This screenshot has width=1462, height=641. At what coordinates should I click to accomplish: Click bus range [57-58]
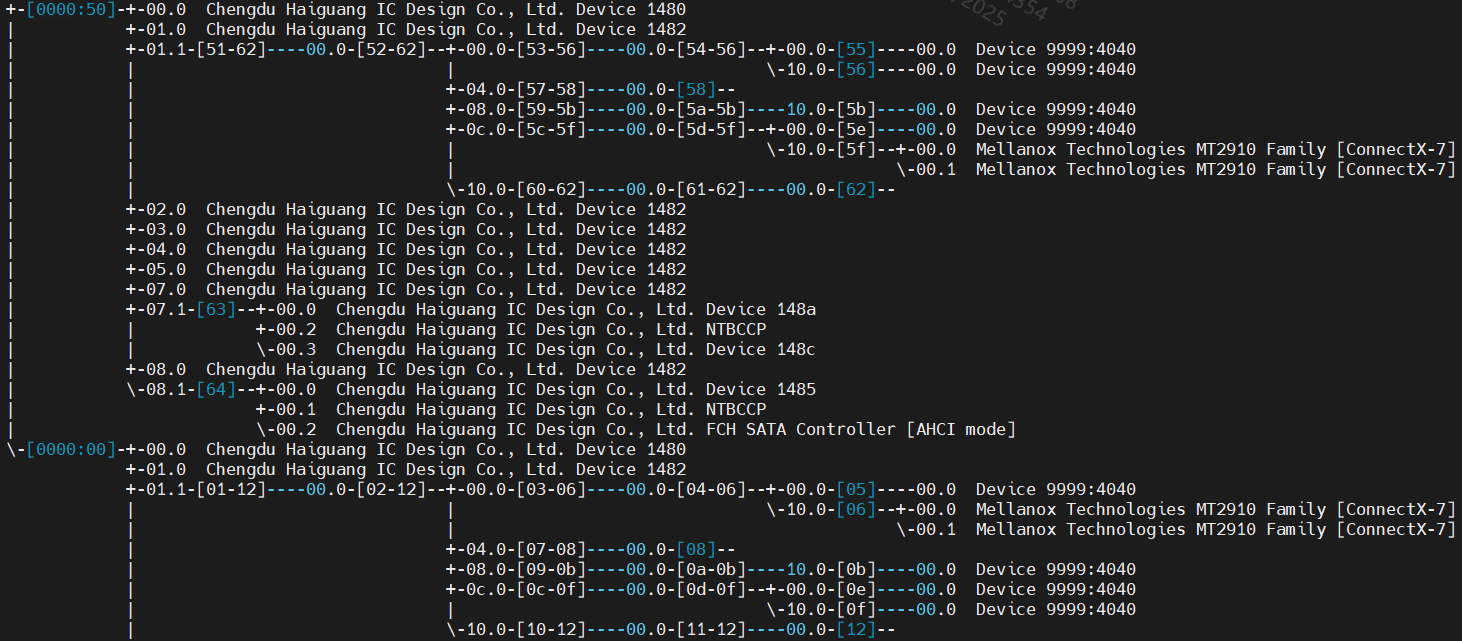coord(551,89)
